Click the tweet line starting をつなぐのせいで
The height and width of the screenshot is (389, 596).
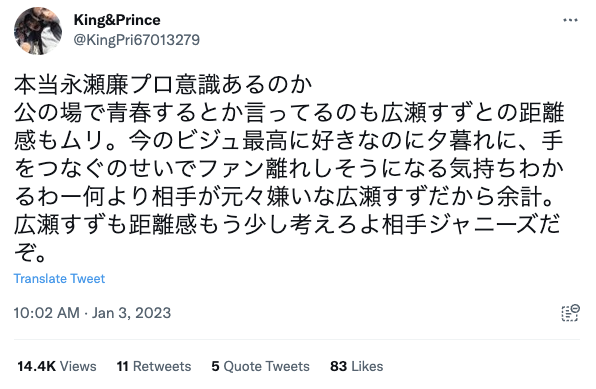(x=288, y=168)
